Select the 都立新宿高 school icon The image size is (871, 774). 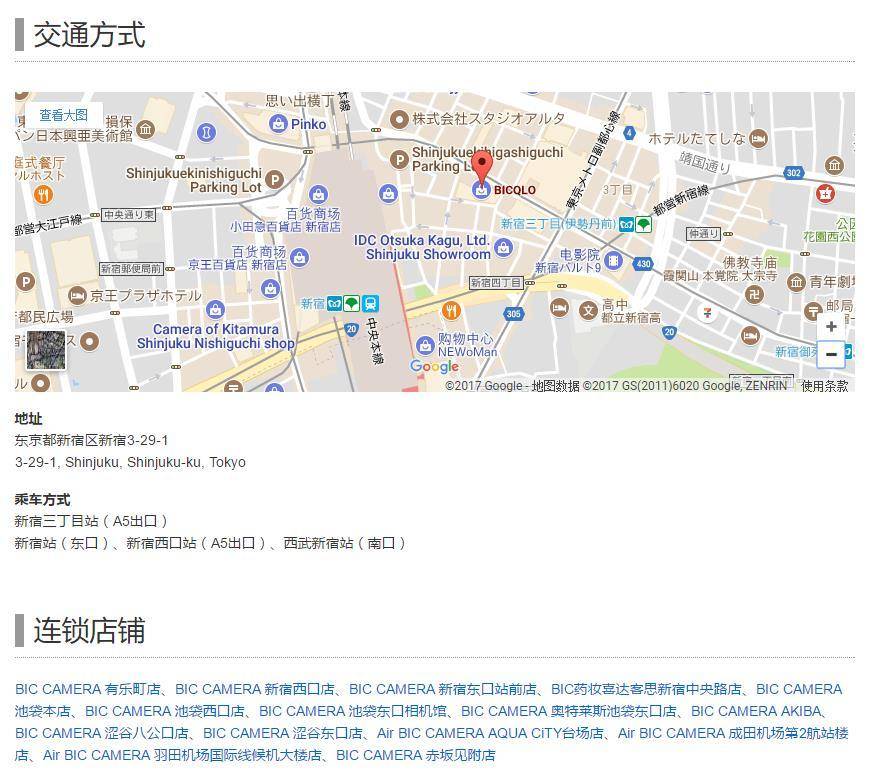[x=588, y=311]
